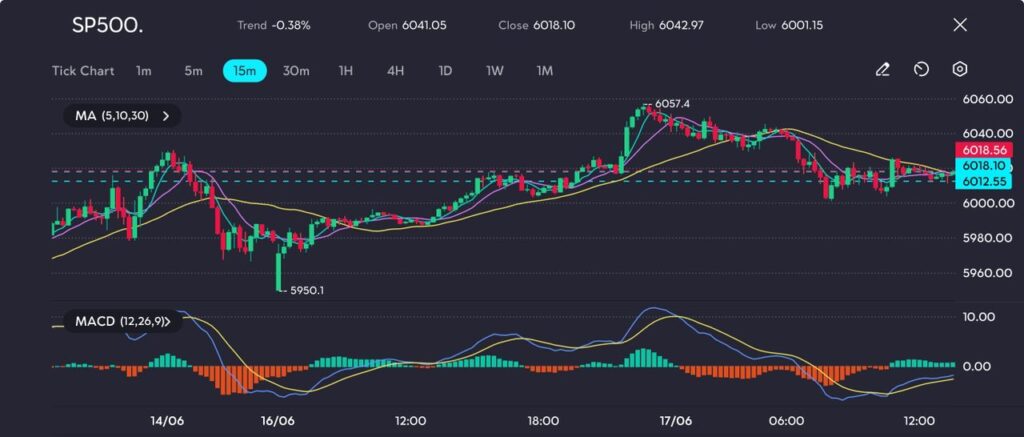Switch to the 5m timeframe
The width and height of the screenshot is (1024, 437).
coord(193,71)
